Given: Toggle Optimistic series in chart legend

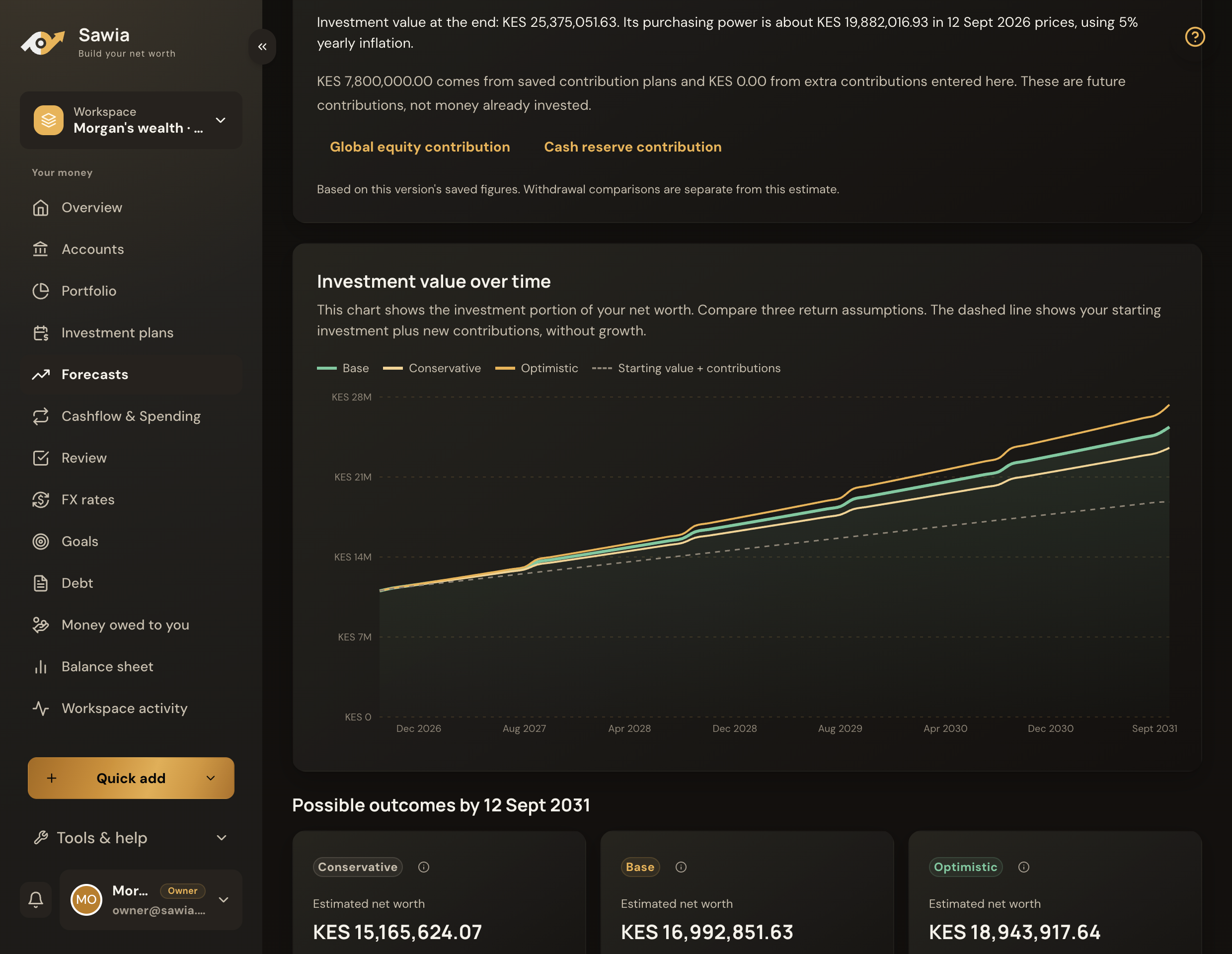Looking at the screenshot, I should click(x=537, y=368).
